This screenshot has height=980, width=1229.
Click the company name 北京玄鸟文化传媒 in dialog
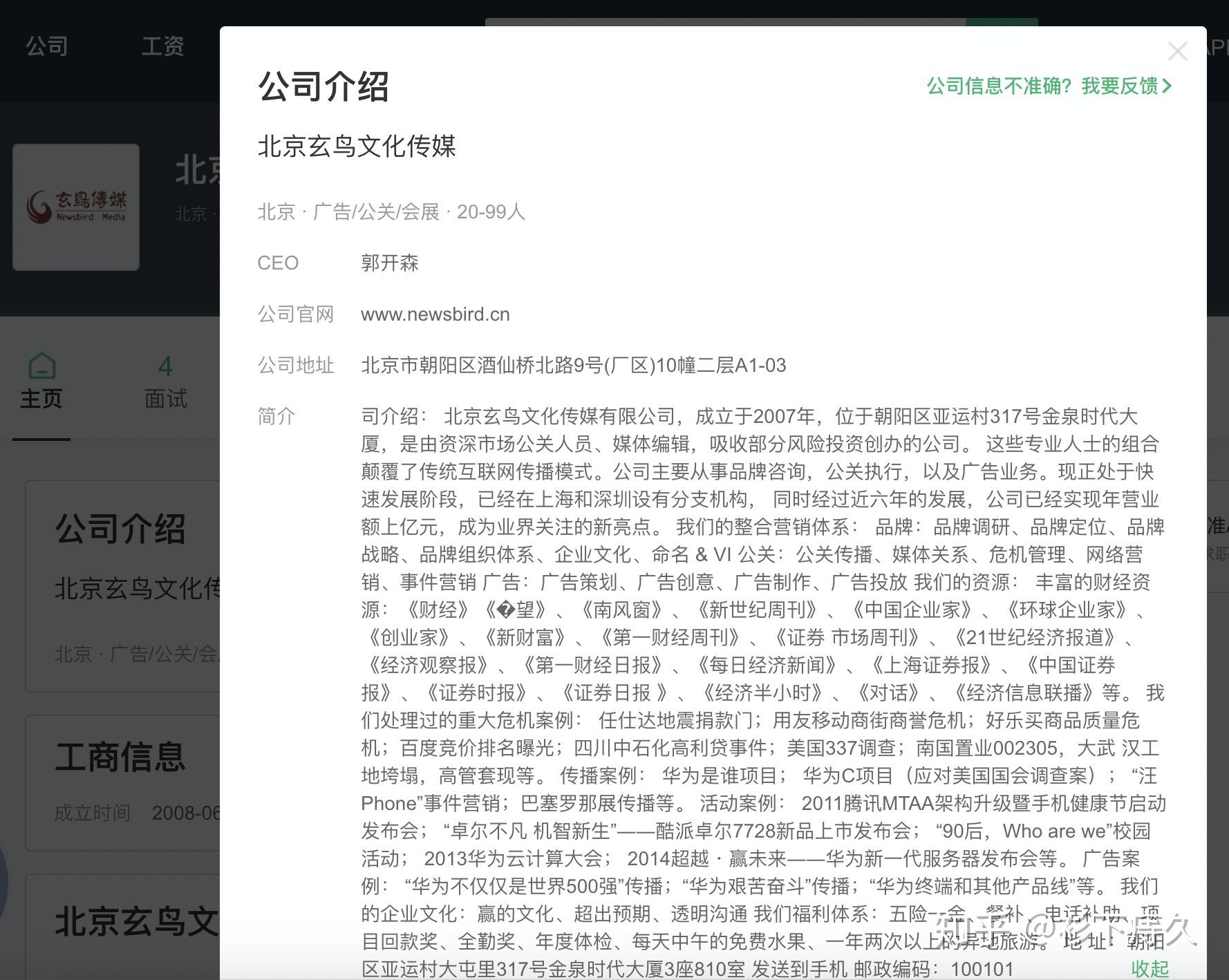coord(357,147)
